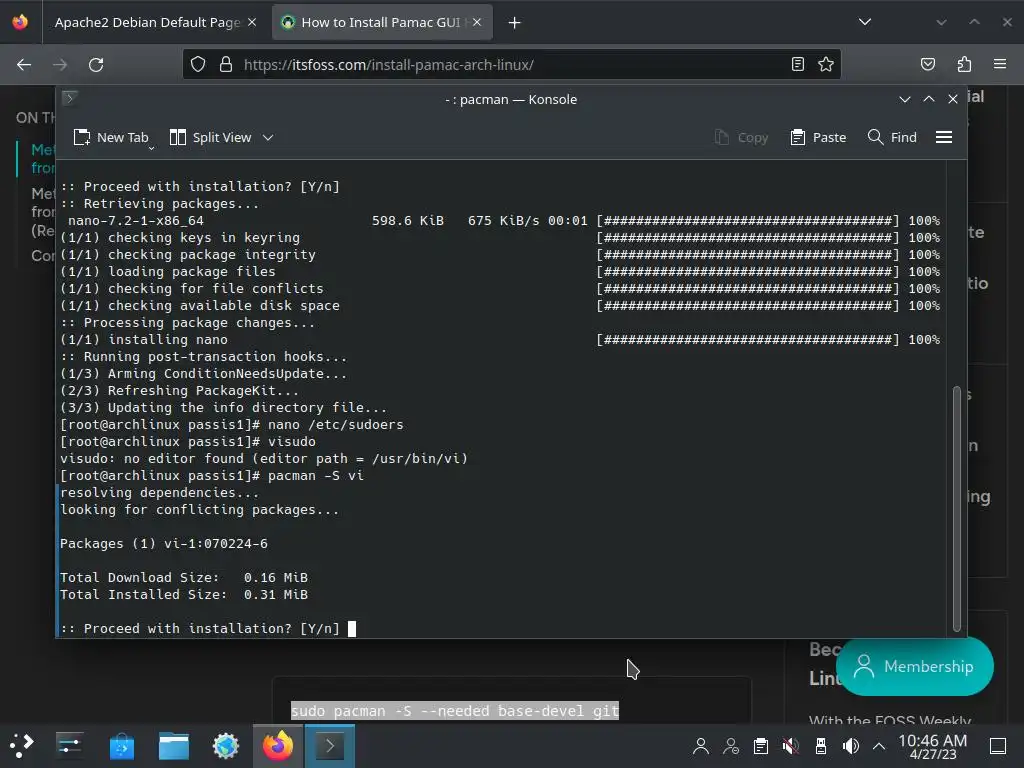Screen dimensions: 1024x768
Task: Click the user-with-gear tray icon
Action: pos(731,746)
